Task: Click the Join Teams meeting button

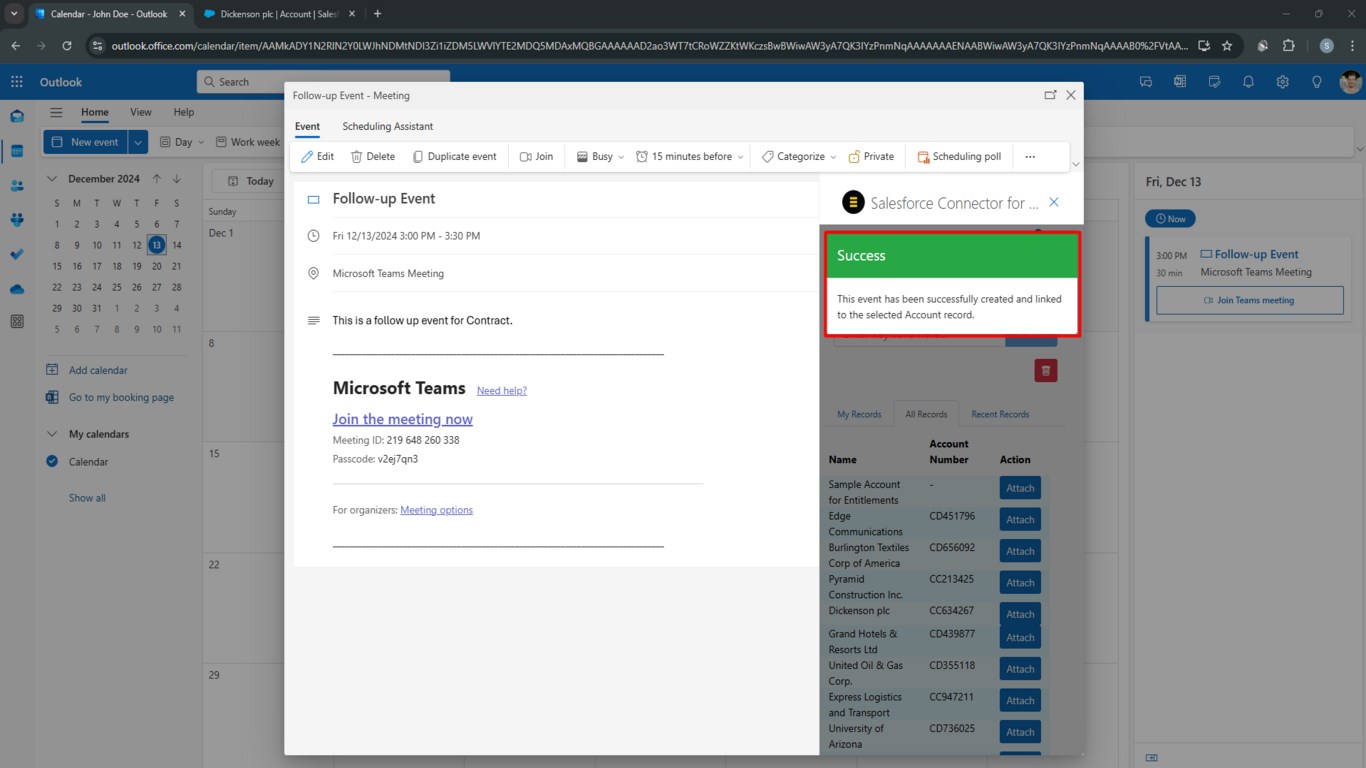Action: (1249, 300)
